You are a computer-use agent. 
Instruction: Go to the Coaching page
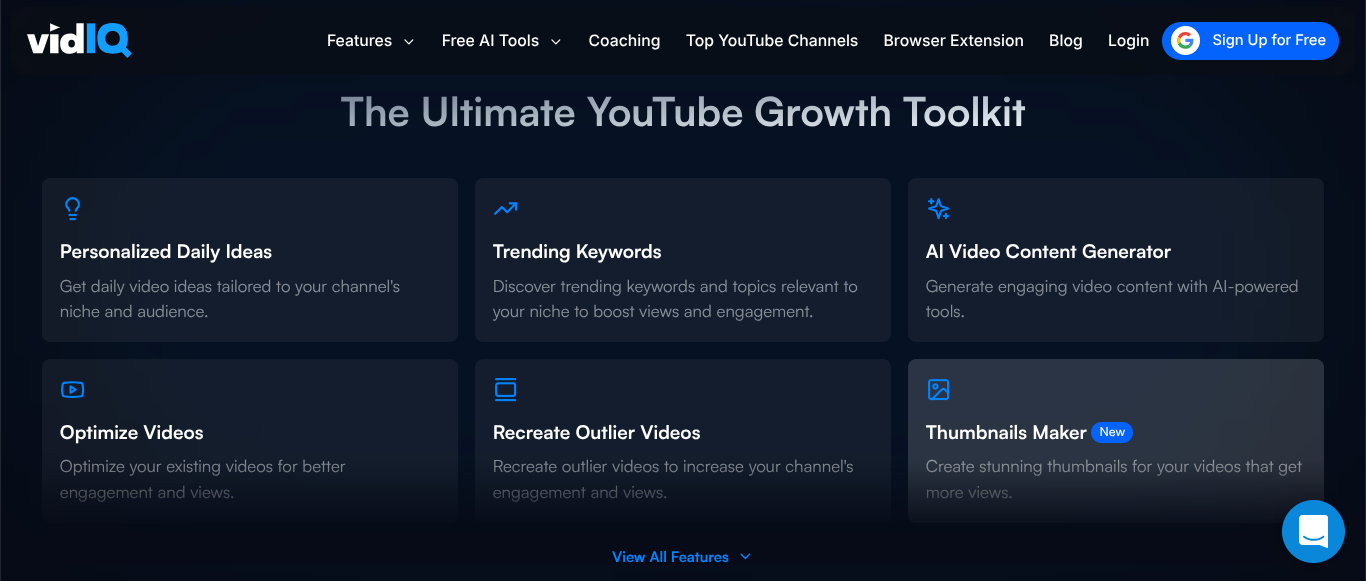tap(624, 41)
